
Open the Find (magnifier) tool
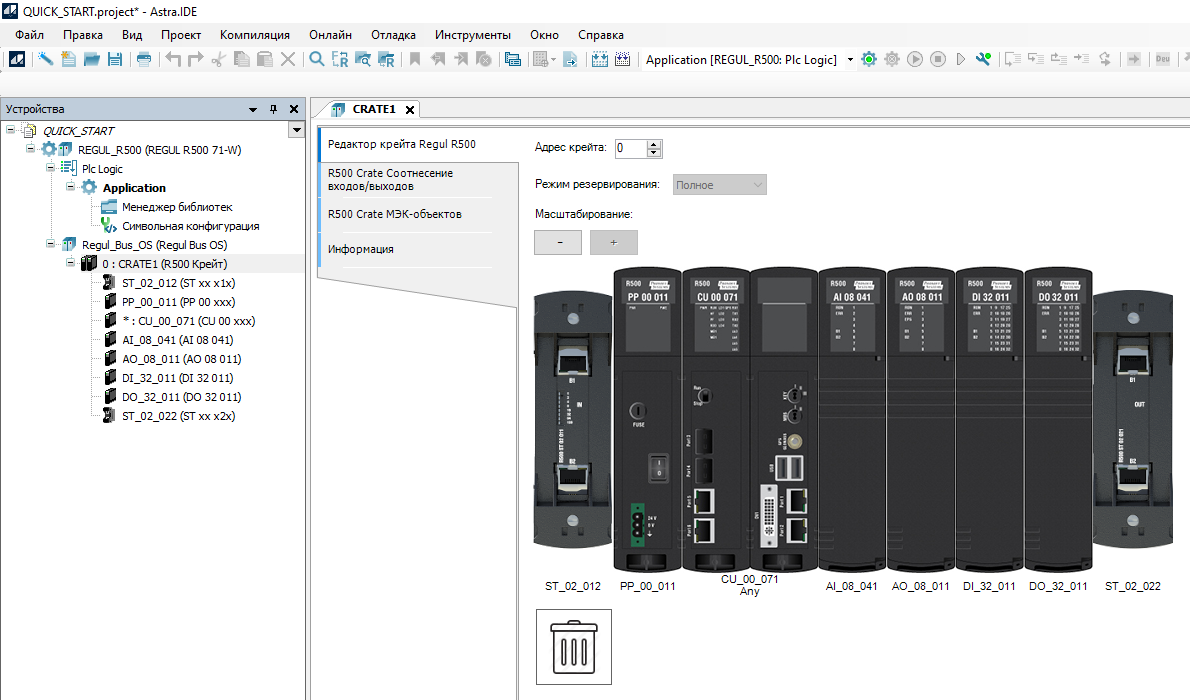click(x=316, y=60)
